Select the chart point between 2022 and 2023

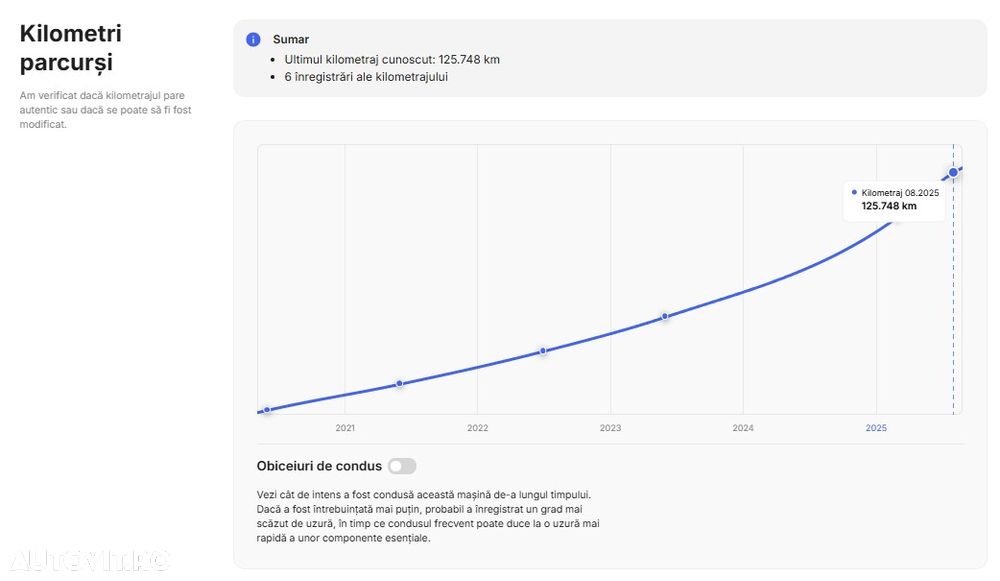pos(543,351)
